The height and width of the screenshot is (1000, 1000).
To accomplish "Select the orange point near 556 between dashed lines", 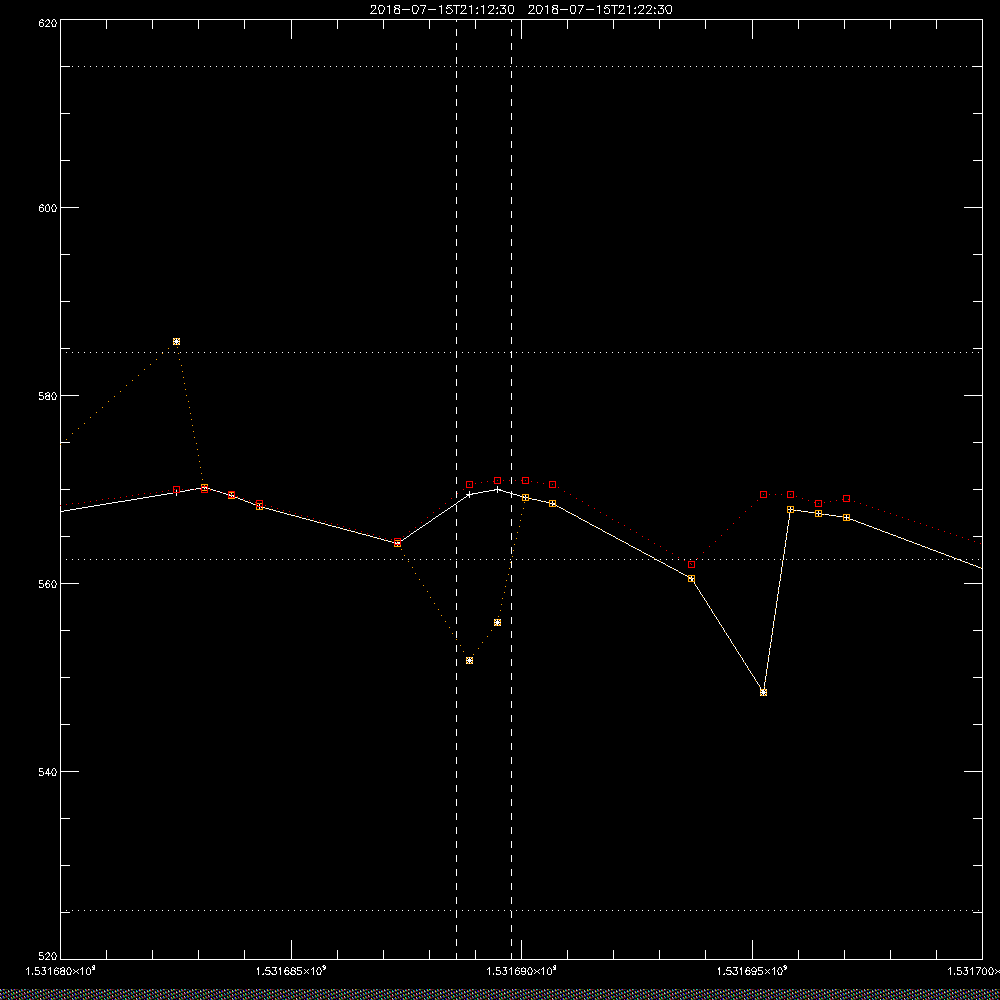I will click(x=497, y=622).
